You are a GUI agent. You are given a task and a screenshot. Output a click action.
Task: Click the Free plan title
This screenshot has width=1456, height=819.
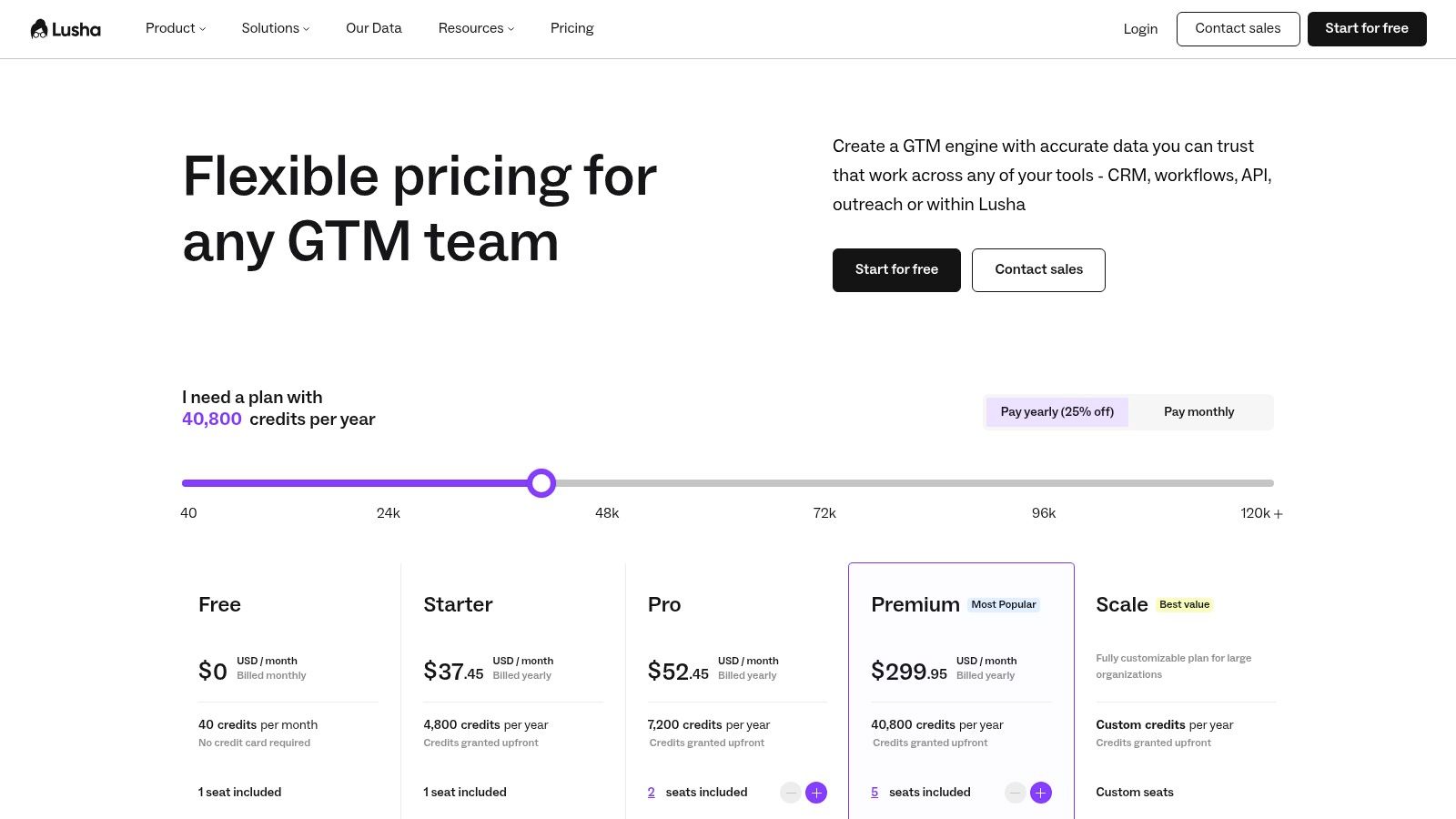pos(219,605)
